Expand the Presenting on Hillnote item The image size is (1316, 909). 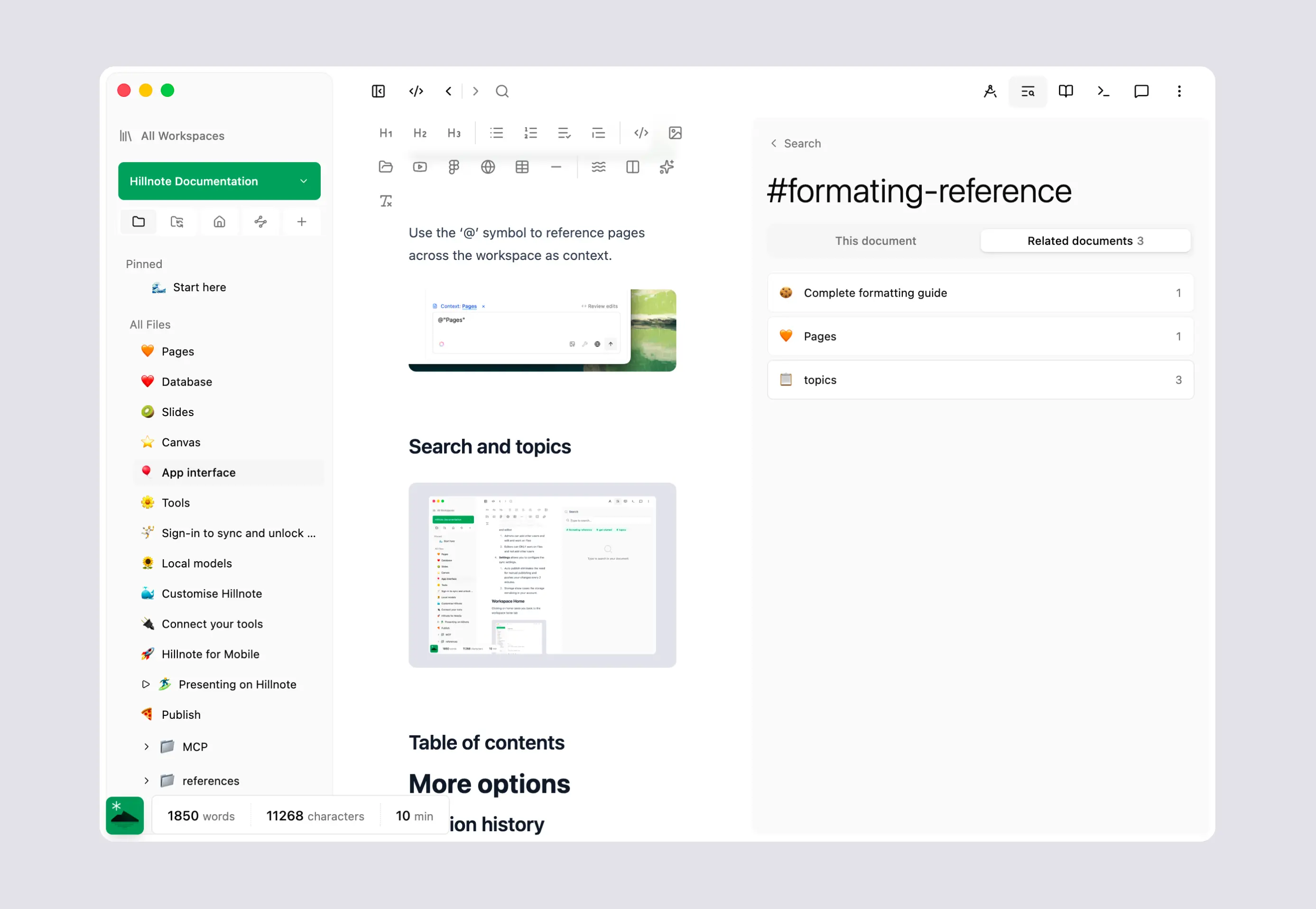pos(146,685)
